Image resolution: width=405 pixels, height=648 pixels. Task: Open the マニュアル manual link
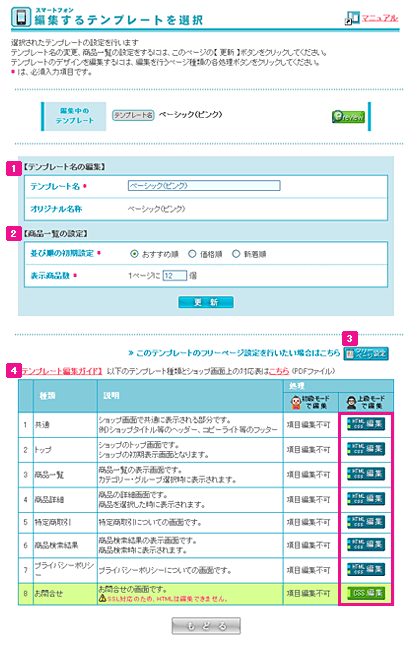point(379,18)
